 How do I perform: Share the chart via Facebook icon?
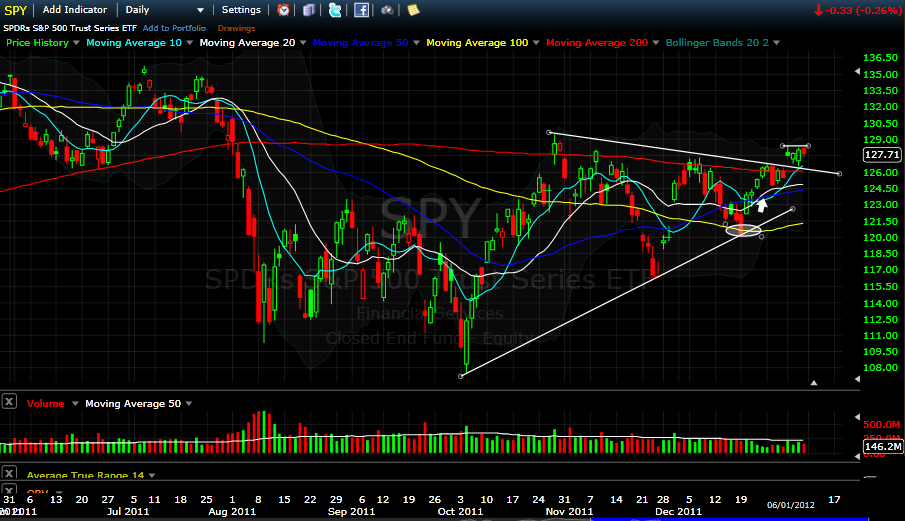point(361,10)
